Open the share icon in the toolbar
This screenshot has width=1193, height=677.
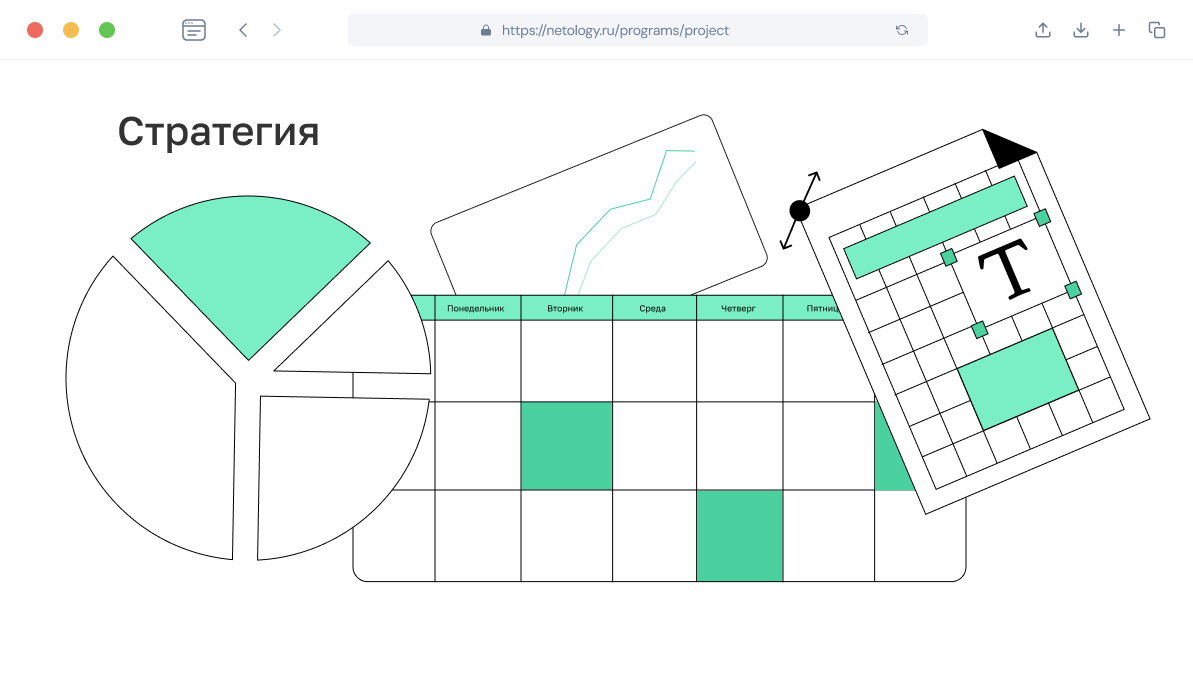tap(1043, 30)
